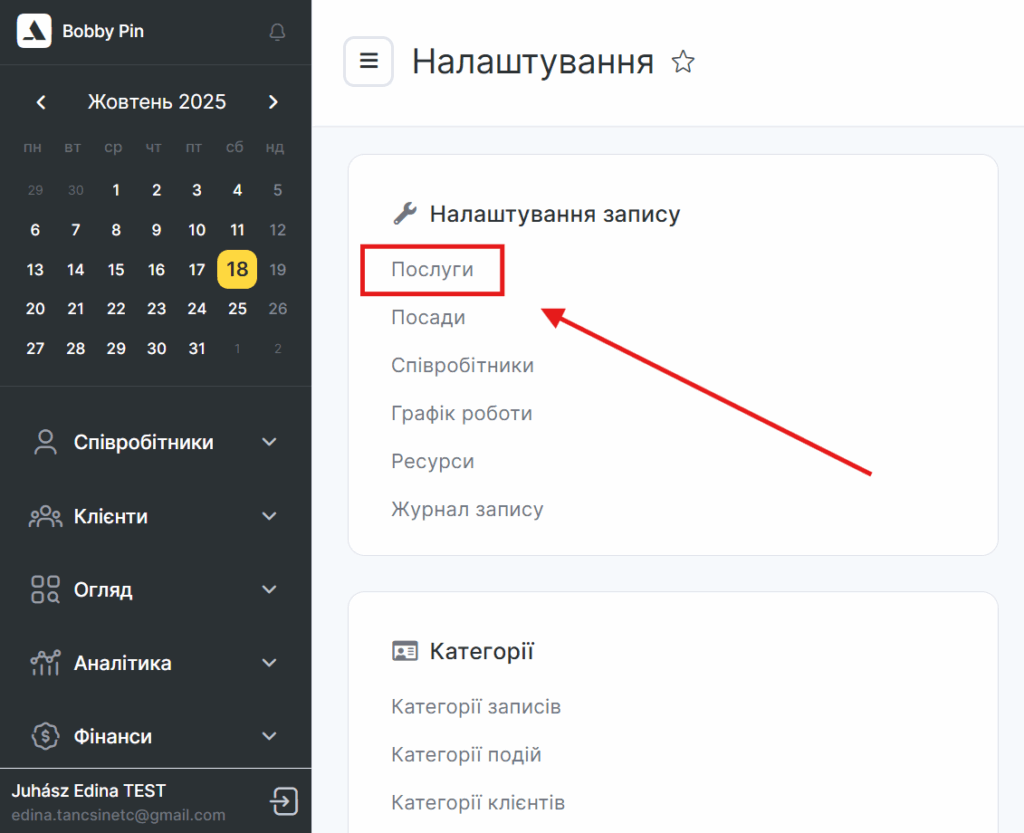Open the Журнал запису link

467,509
